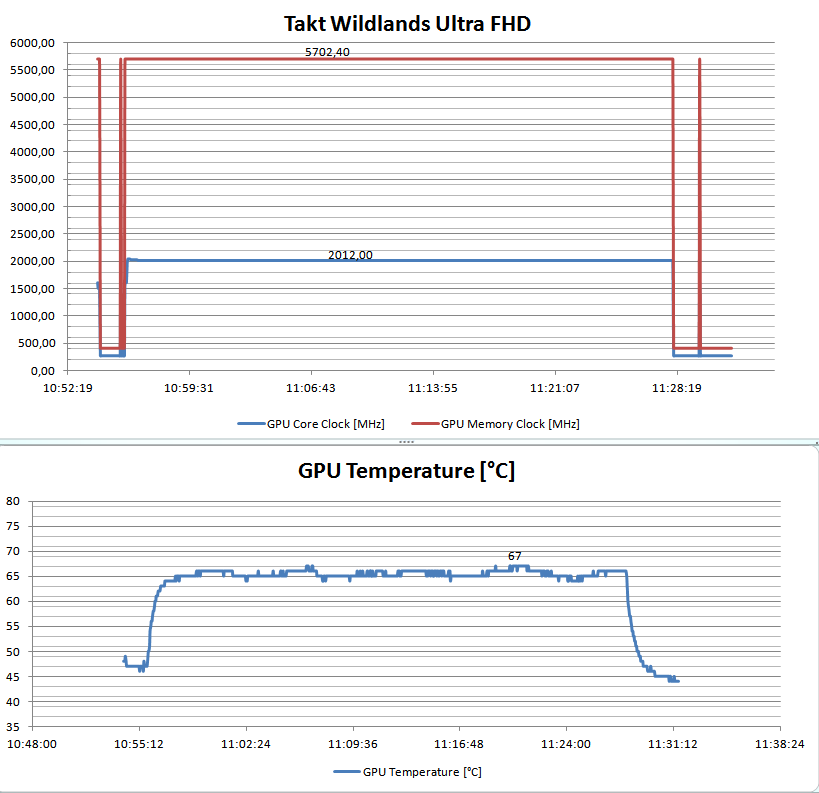Click the 2000,00 y-axis label
Viewport: 819px width, 793px height.
pos(32,261)
